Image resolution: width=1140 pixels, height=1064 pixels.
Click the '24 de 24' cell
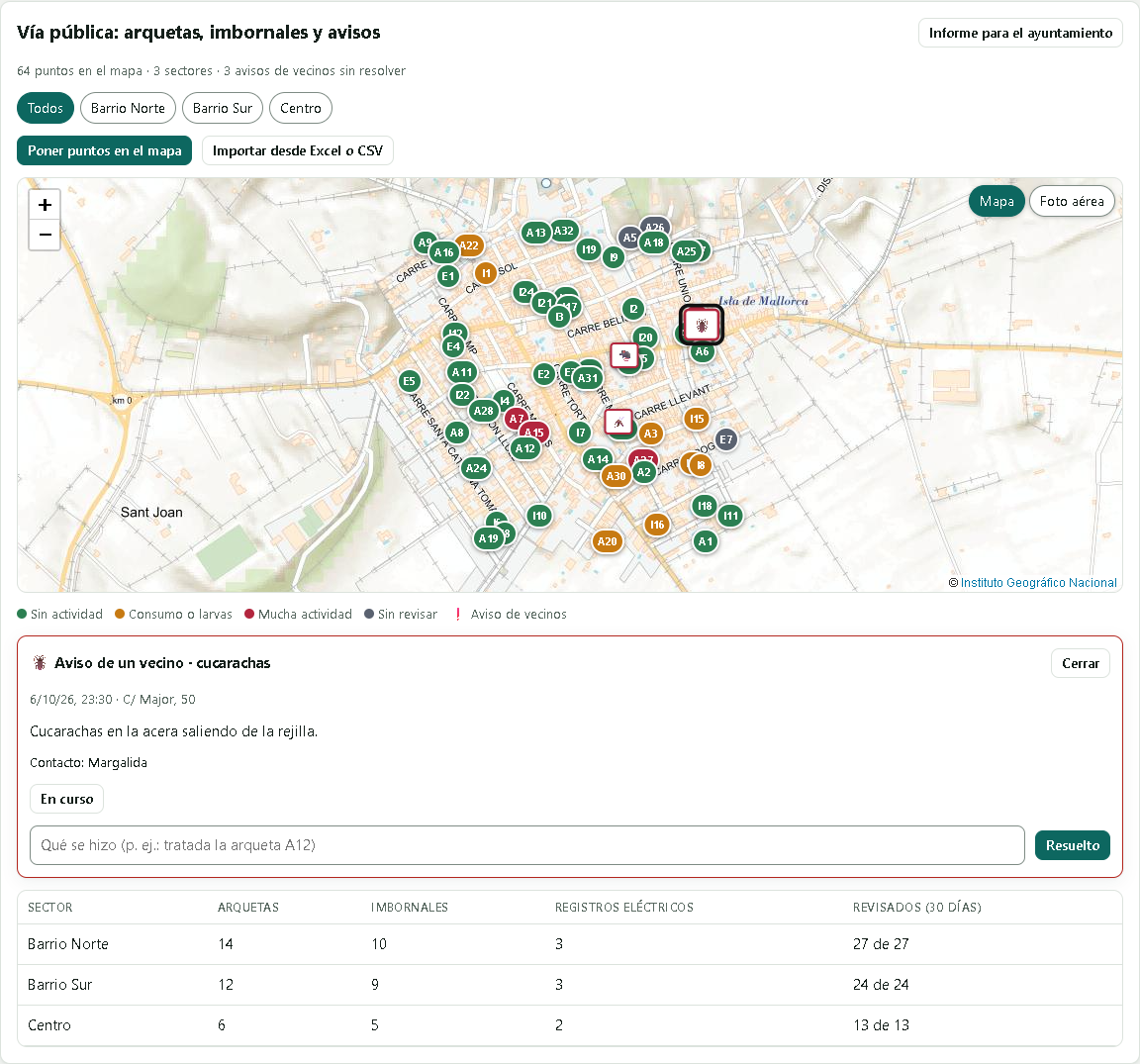(x=881, y=985)
